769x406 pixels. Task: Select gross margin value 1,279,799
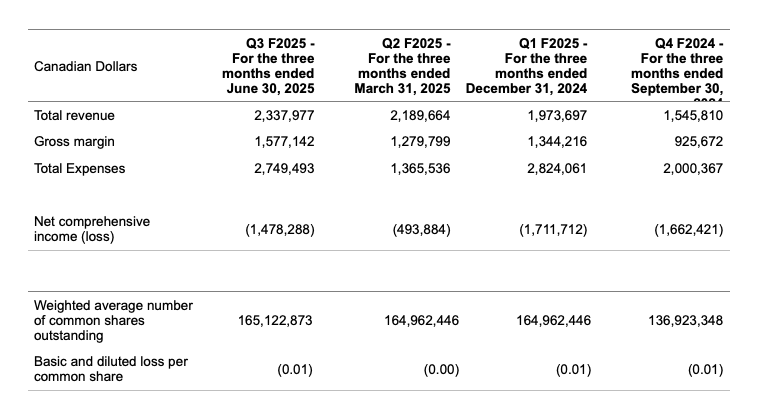tap(417, 142)
